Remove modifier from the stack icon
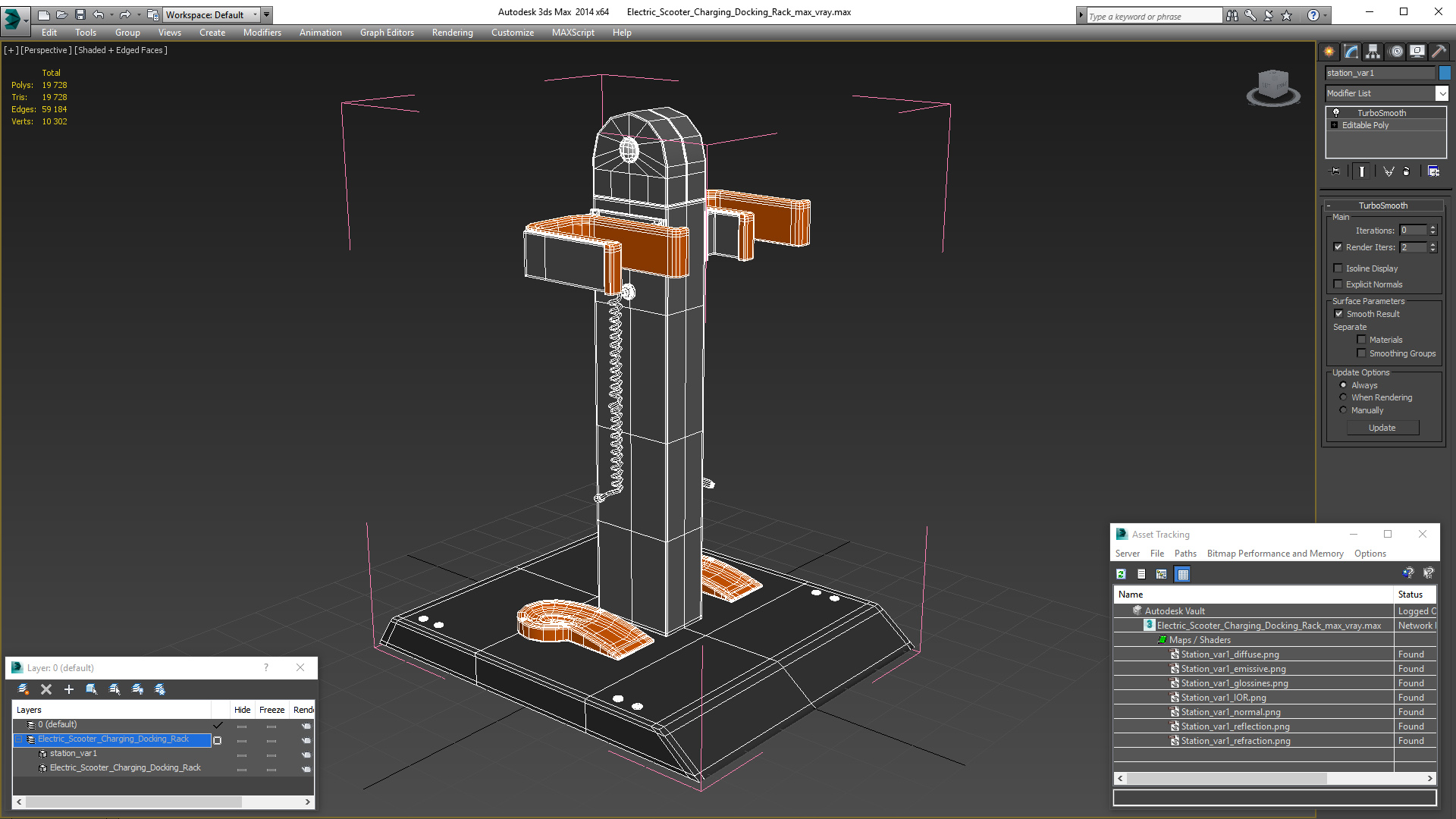The width and height of the screenshot is (1456, 819). coord(1407,171)
